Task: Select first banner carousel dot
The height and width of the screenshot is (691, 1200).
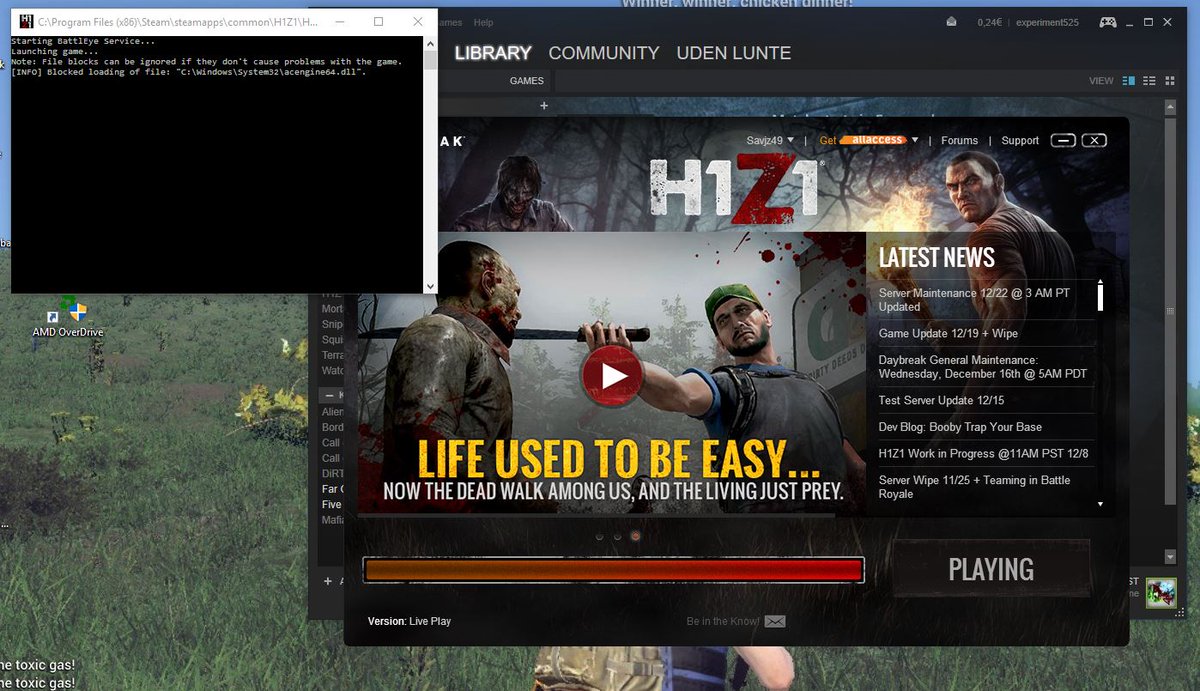Action: pos(599,536)
